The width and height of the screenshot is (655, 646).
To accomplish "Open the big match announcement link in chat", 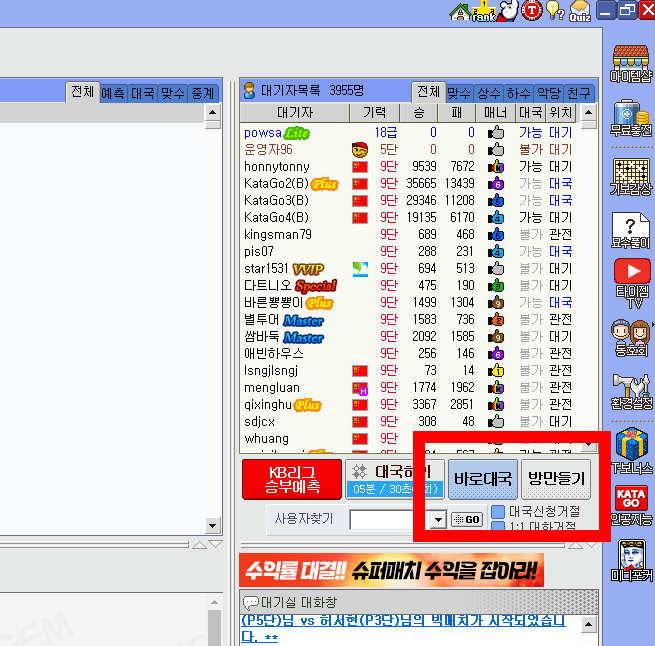I will point(403,629).
